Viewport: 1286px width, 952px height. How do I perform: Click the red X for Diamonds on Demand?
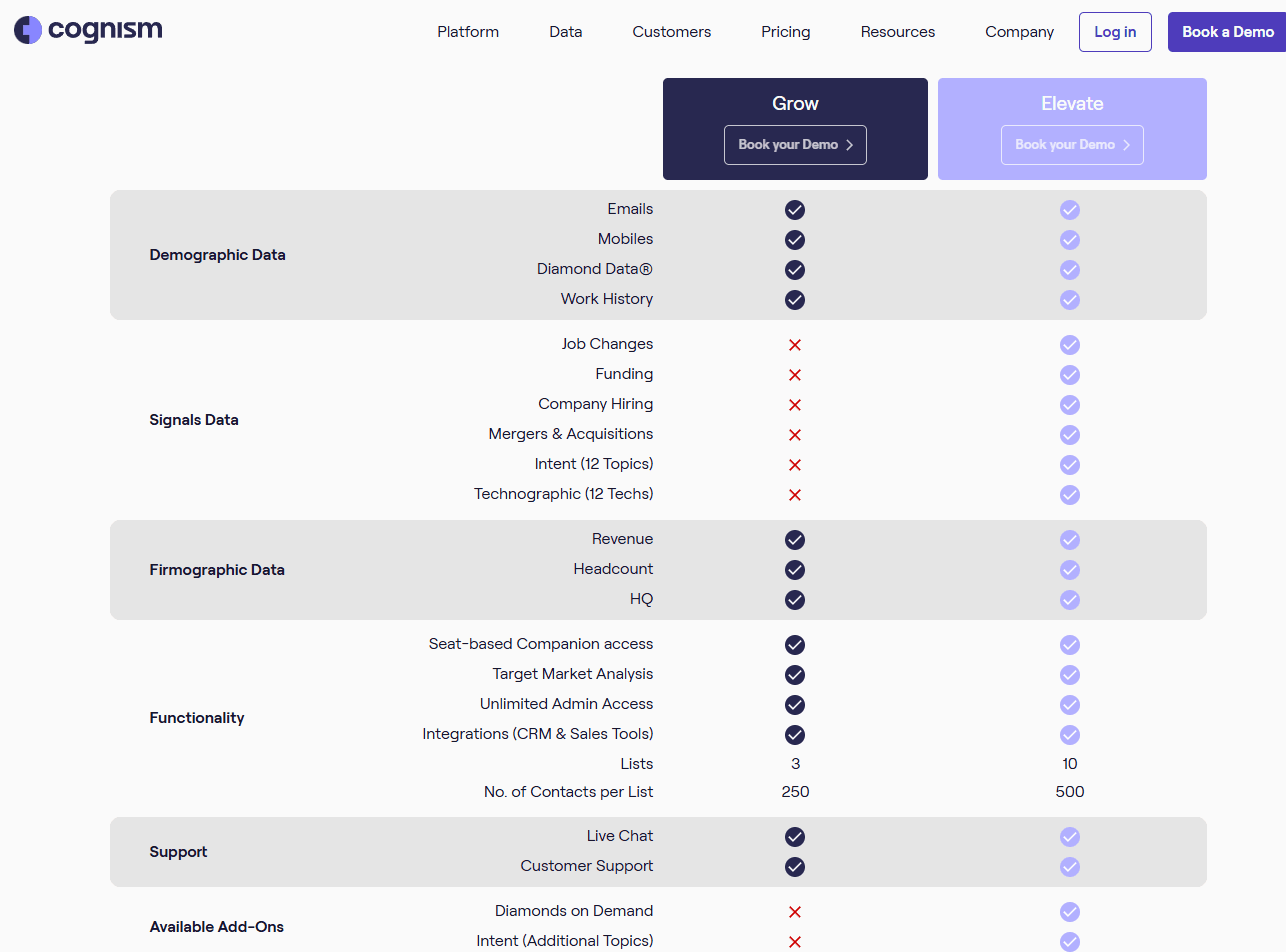(x=795, y=912)
